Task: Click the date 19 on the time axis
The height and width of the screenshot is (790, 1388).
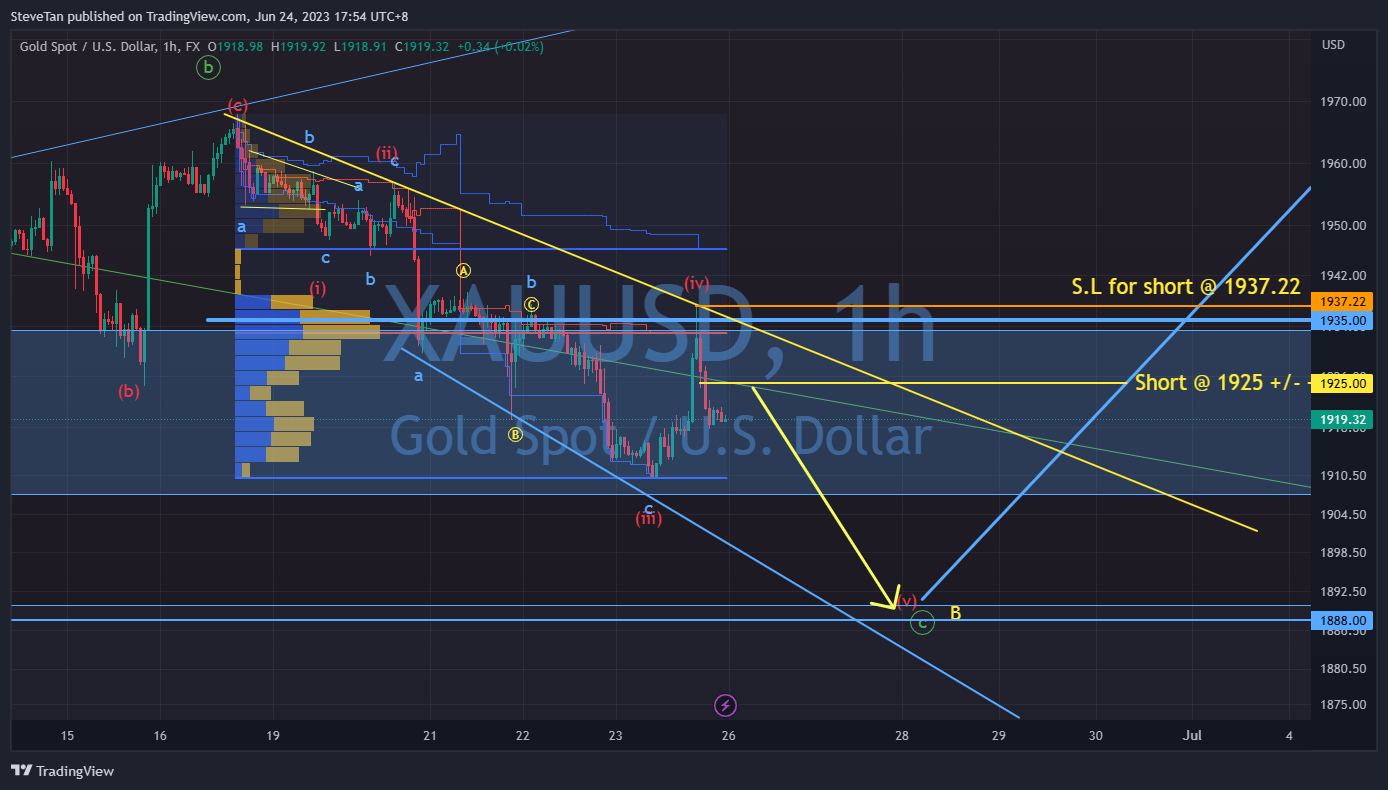Action: point(272,736)
